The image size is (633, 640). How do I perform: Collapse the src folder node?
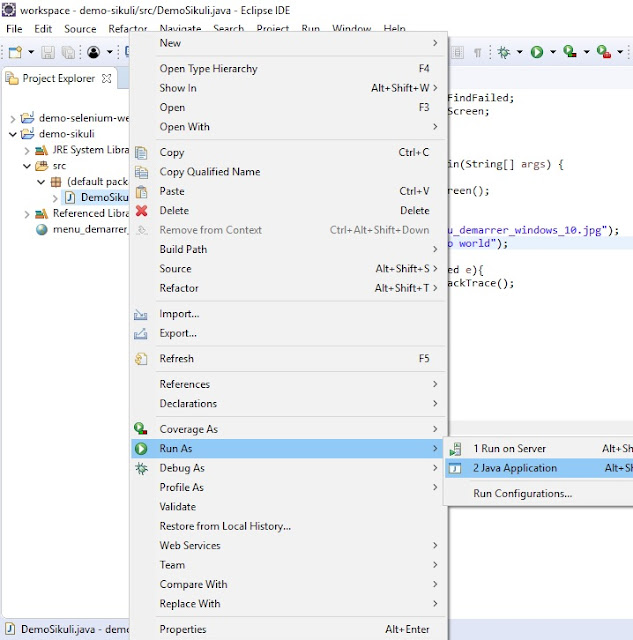[27, 166]
